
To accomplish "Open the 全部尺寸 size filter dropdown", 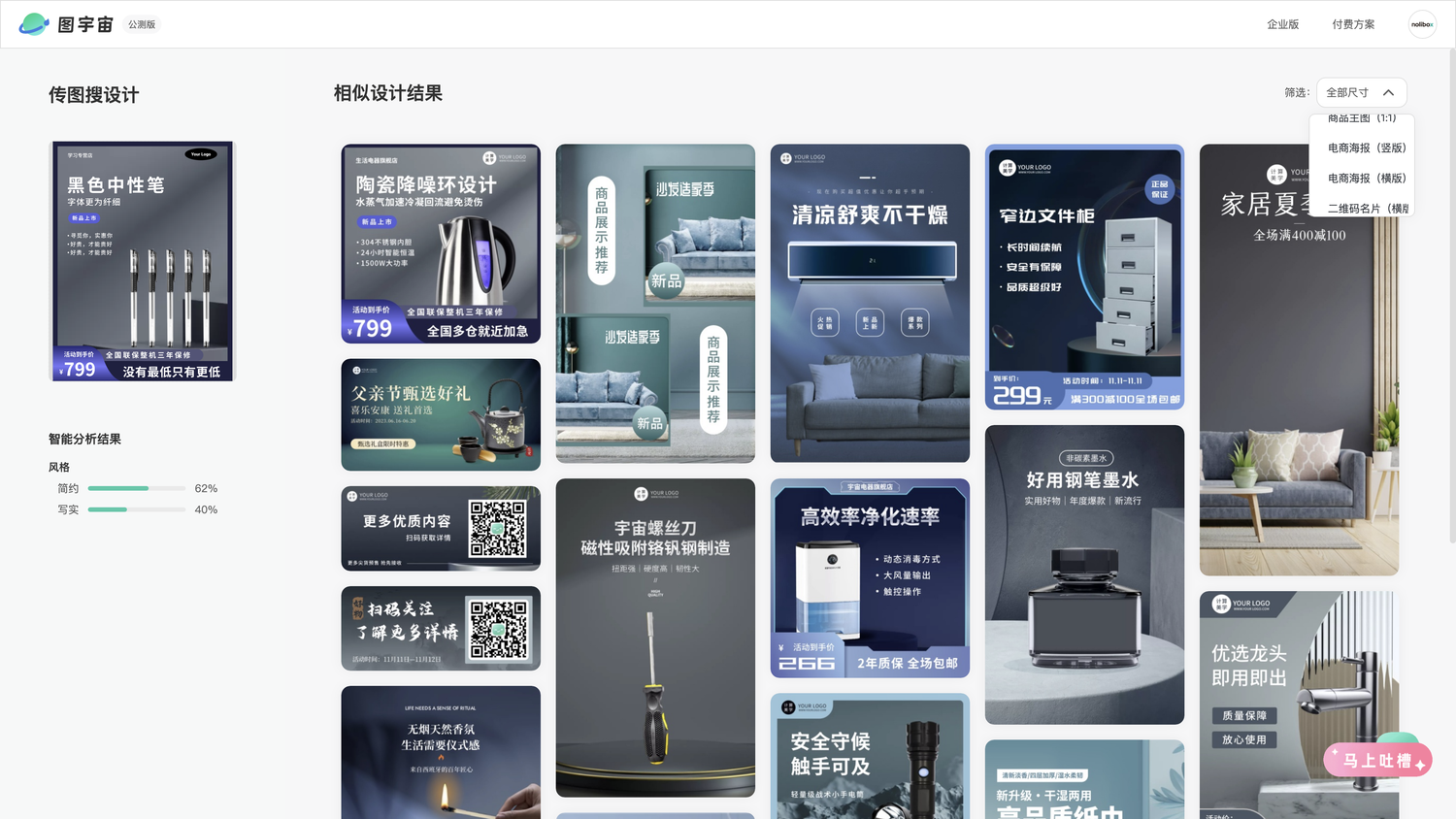I will 1361,93.
